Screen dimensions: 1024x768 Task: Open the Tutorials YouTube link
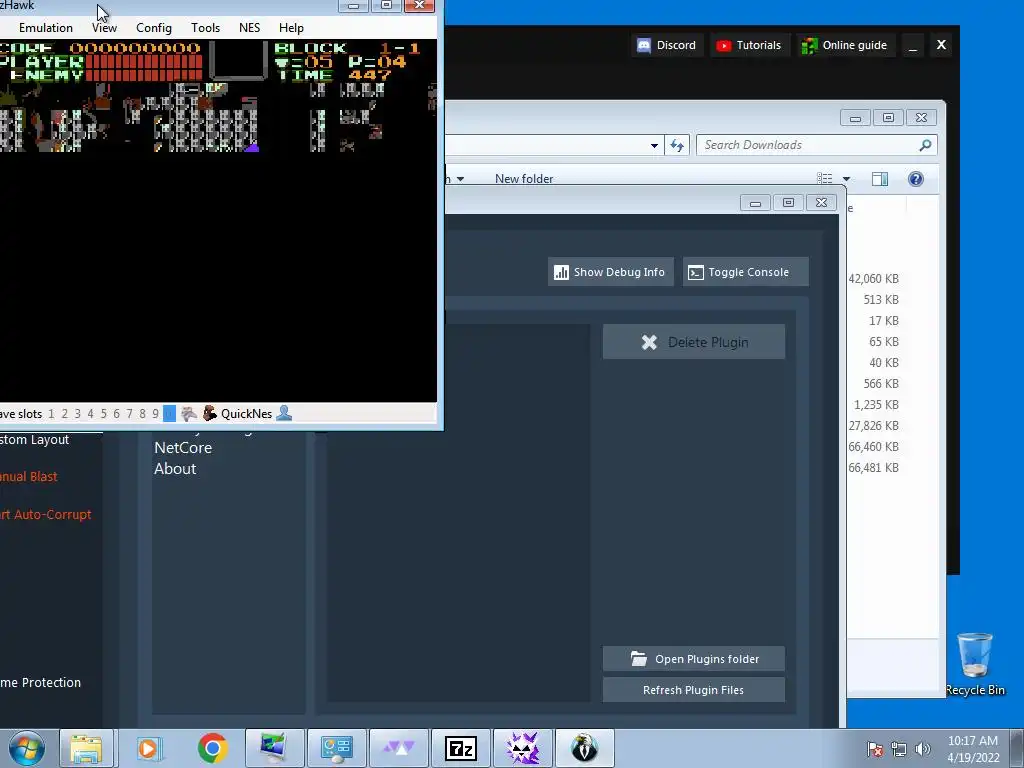pyautogui.click(x=749, y=45)
